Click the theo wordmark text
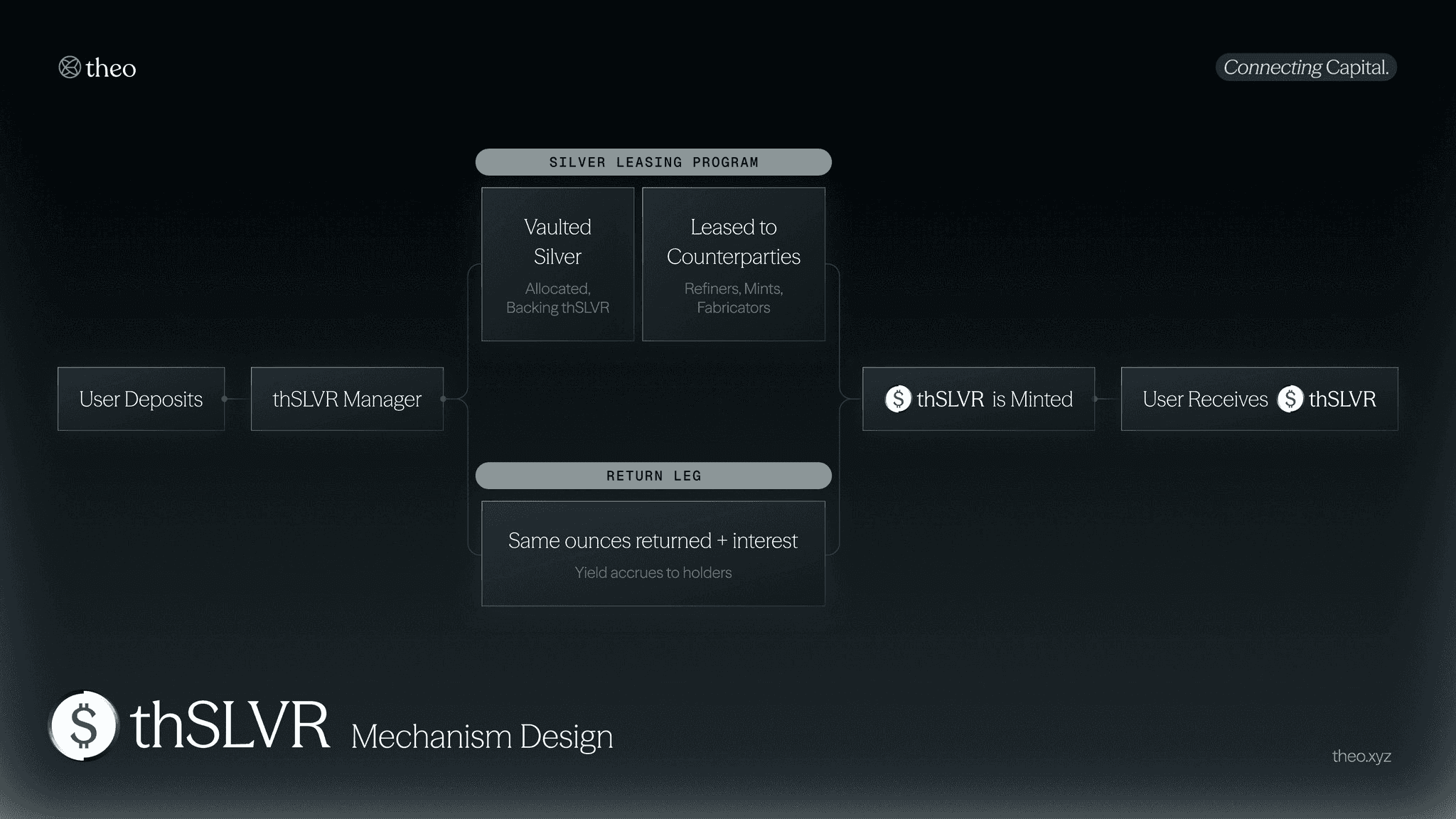Screen dimensions: 1456x819 coord(111,68)
